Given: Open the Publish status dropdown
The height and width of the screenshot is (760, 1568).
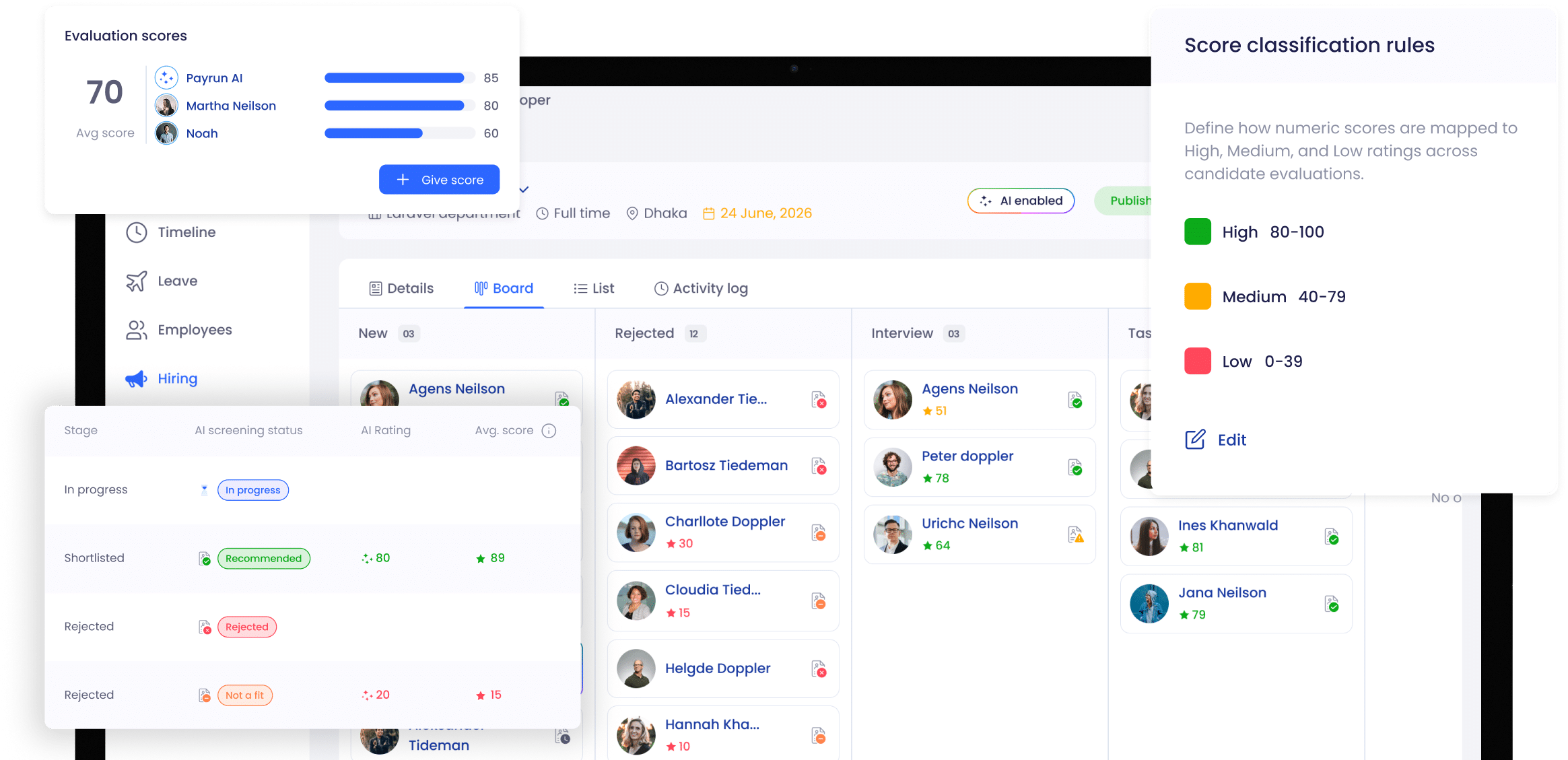Looking at the screenshot, I should pyautogui.click(x=1126, y=201).
